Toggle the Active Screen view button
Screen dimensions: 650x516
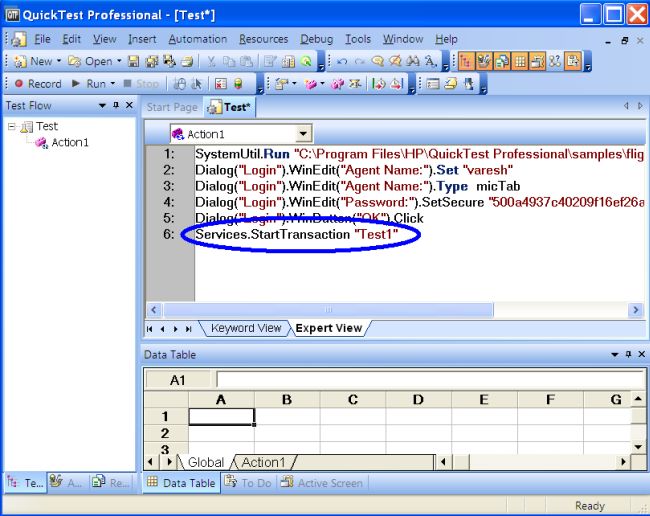click(537, 61)
